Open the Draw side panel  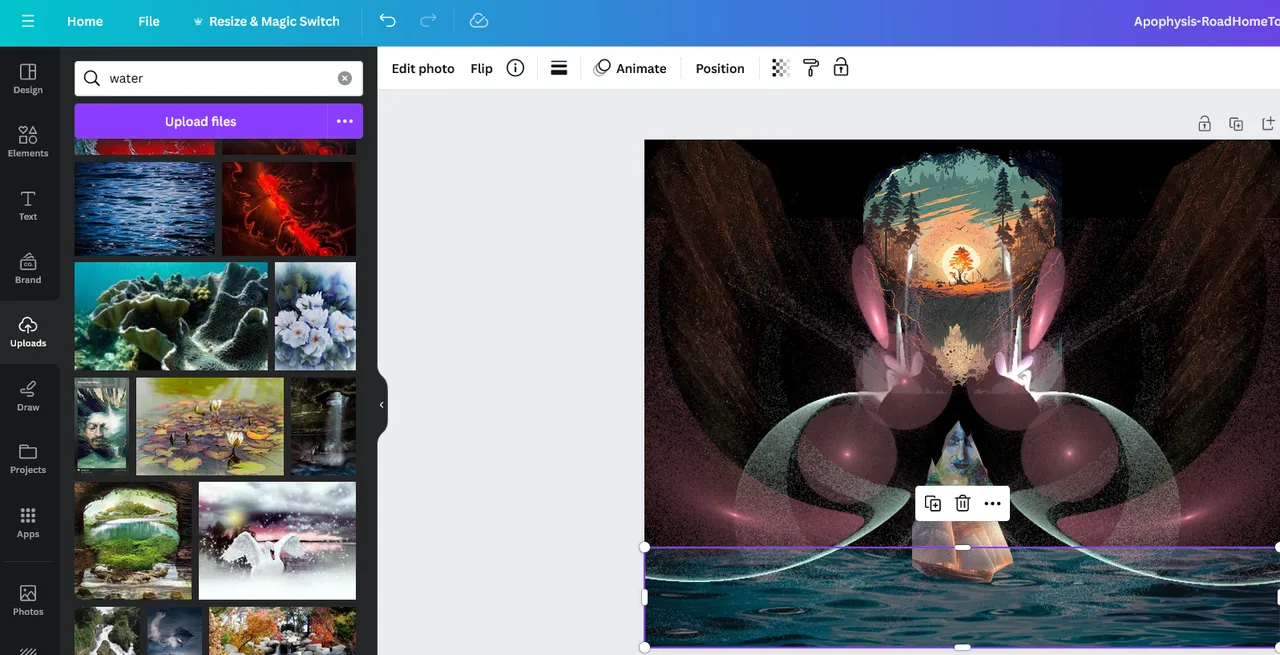(x=28, y=395)
